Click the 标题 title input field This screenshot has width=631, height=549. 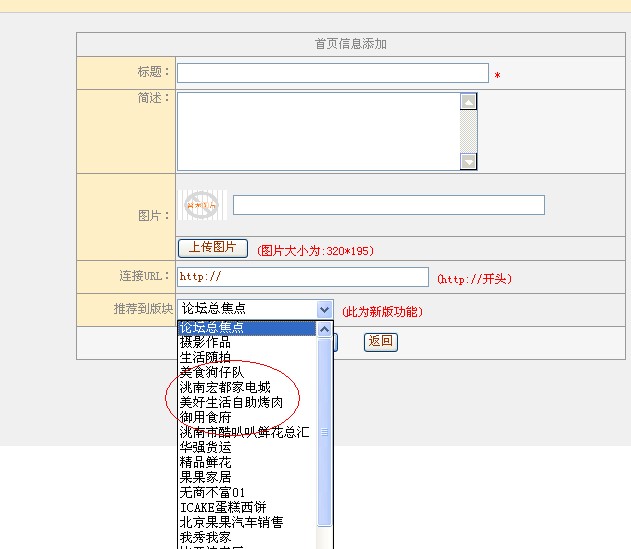pyautogui.click(x=333, y=73)
